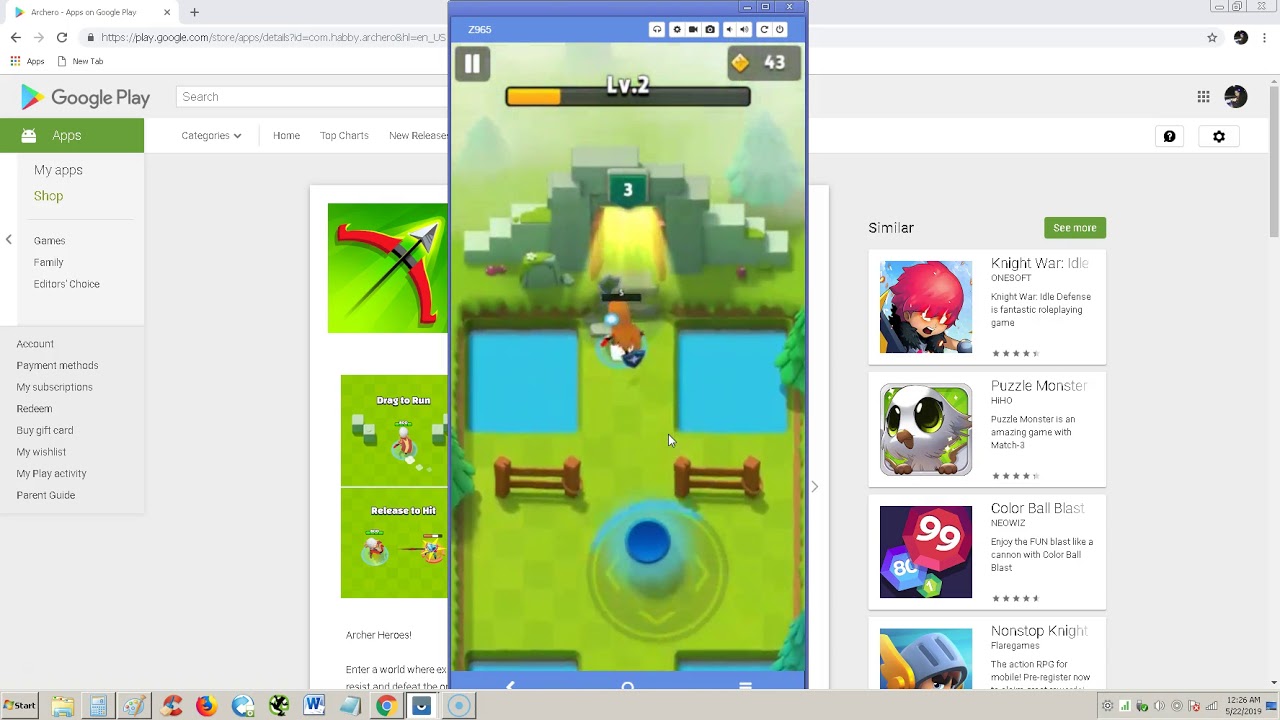The image size is (1280, 720).
Task: Open My apps in the sidebar
Action: tap(58, 170)
